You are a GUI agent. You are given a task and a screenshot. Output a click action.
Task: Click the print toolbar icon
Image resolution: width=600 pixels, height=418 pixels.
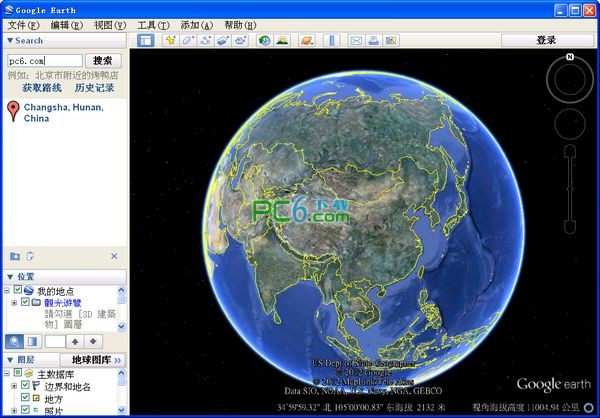(x=373, y=40)
